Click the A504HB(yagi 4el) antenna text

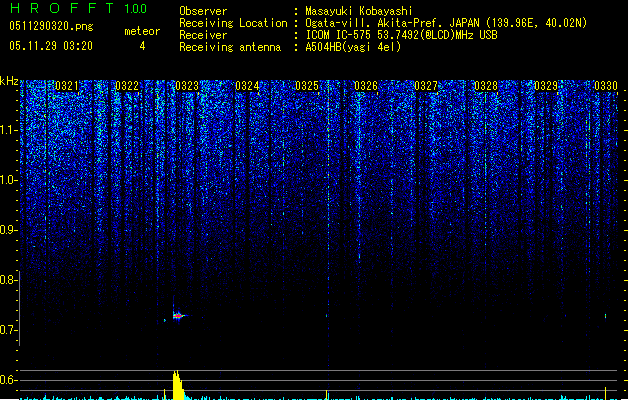pyautogui.click(x=353, y=47)
